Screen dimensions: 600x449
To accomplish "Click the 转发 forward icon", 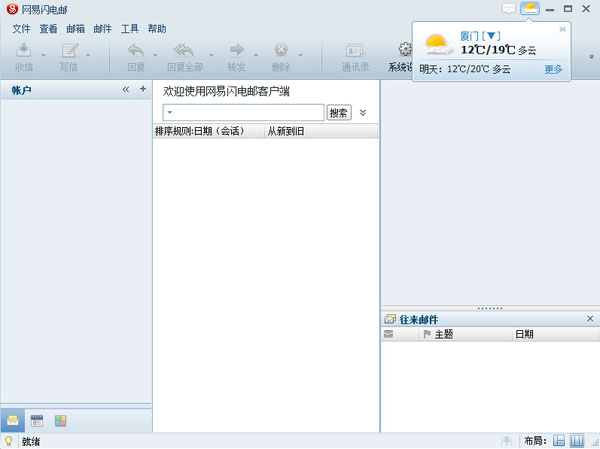I will [237, 50].
